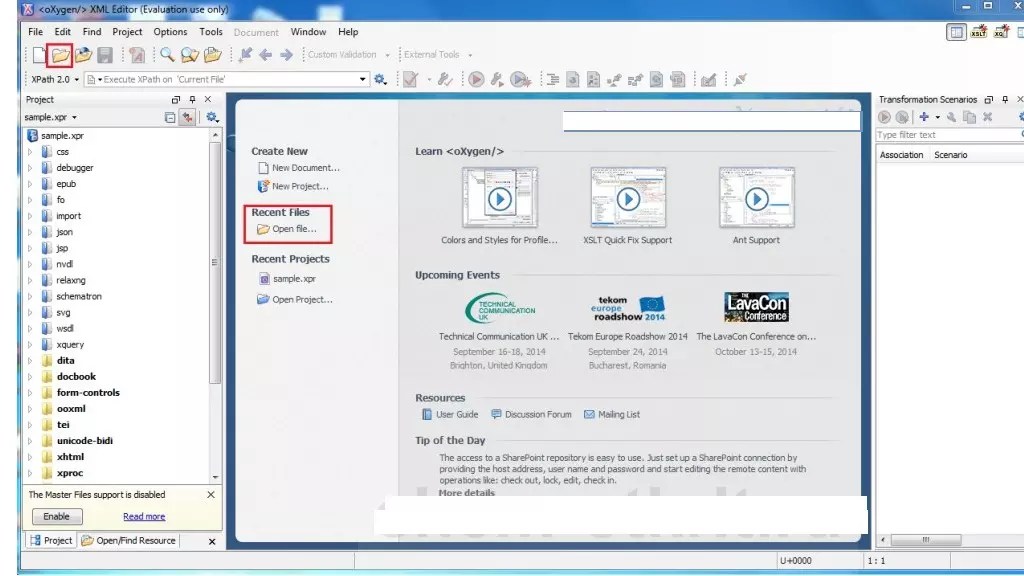This screenshot has height=576, width=1024.
Task: Open the Tools menu
Action: pos(210,31)
